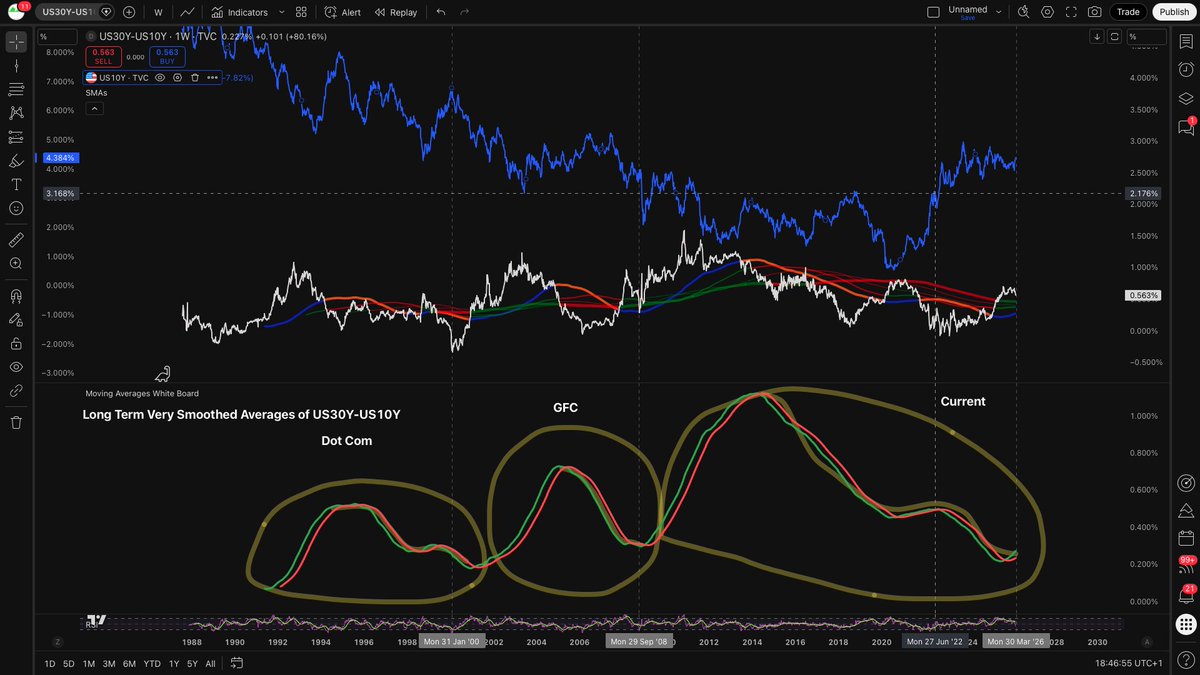This screenshot has width=1200, height=675.
Task: Expand favorite indicators chevron dropdown
Action: coord(281,12)
